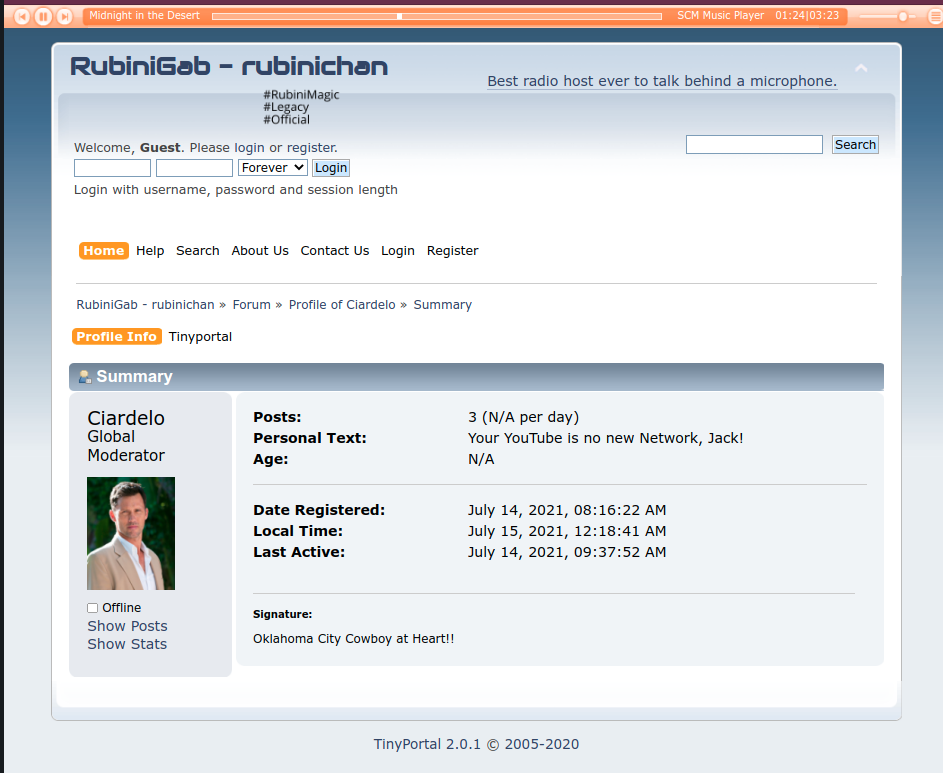Image resolution: width=943 pixels, height=773 pixels.
Task: Click the Forum breadcrumb link
Action: coord(251,305)
